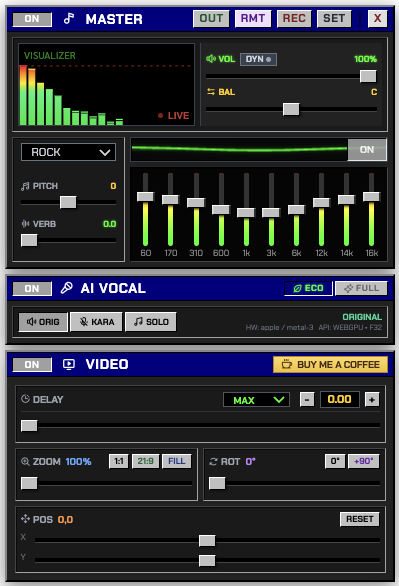The height and width of the screenshot is (586, 399).
Task: Click the 3k EQ band fader
Action: 271,213
